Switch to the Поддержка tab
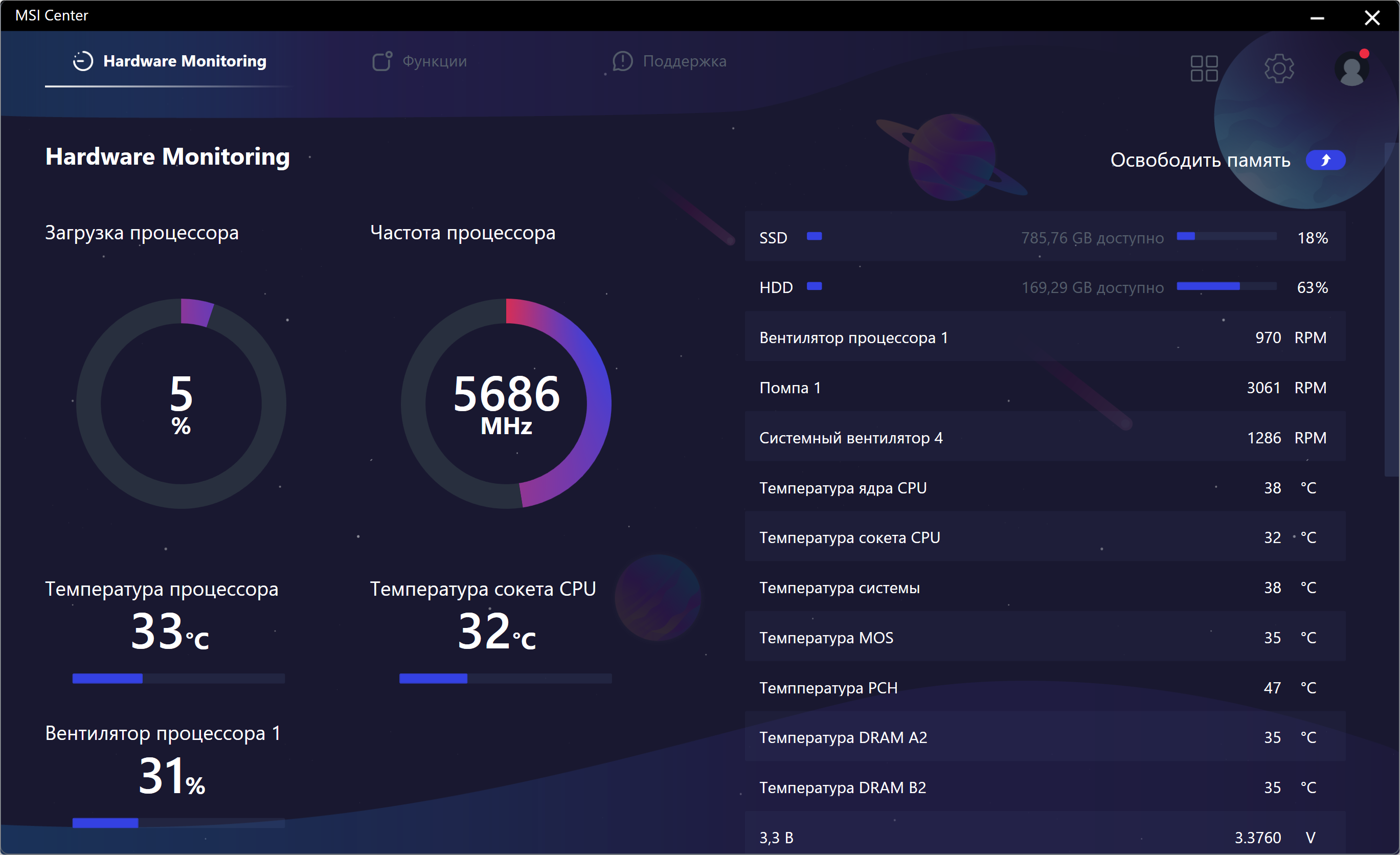This screenshot has height=855, width=1400. pos(684,61)
